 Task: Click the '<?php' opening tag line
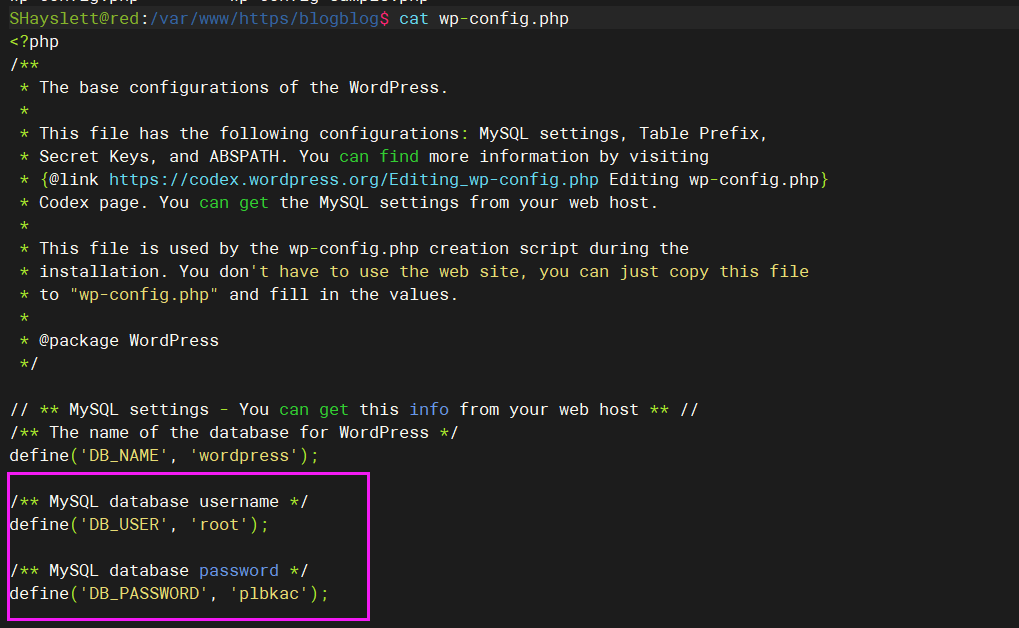(x=34, y=42)
